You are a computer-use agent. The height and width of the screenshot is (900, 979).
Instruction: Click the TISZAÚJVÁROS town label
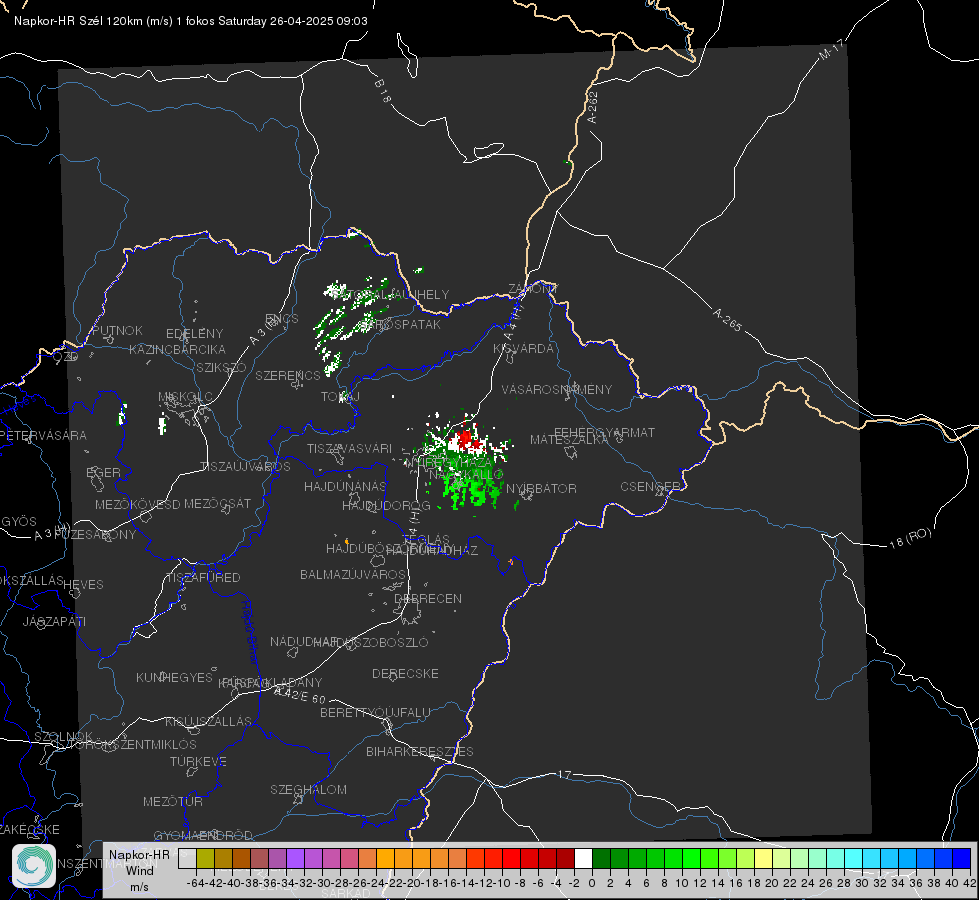click(245, 467)
